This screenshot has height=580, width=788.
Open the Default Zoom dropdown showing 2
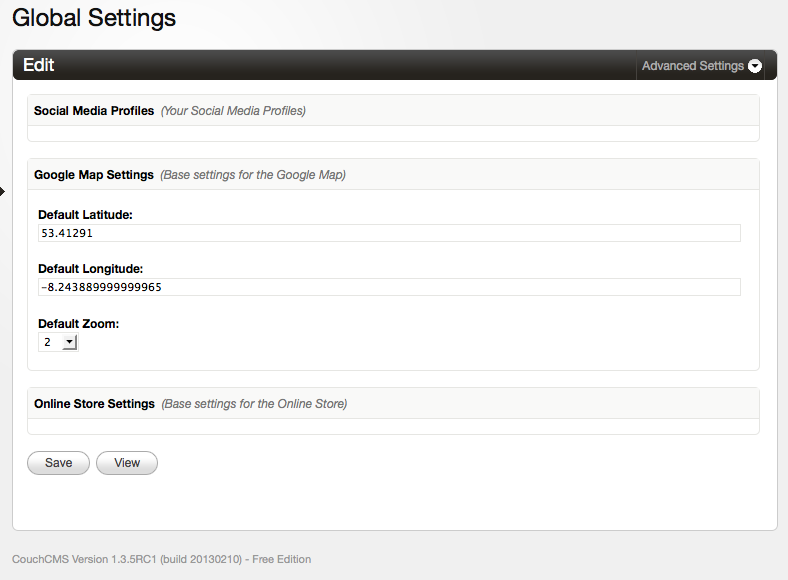coord(58,342)
